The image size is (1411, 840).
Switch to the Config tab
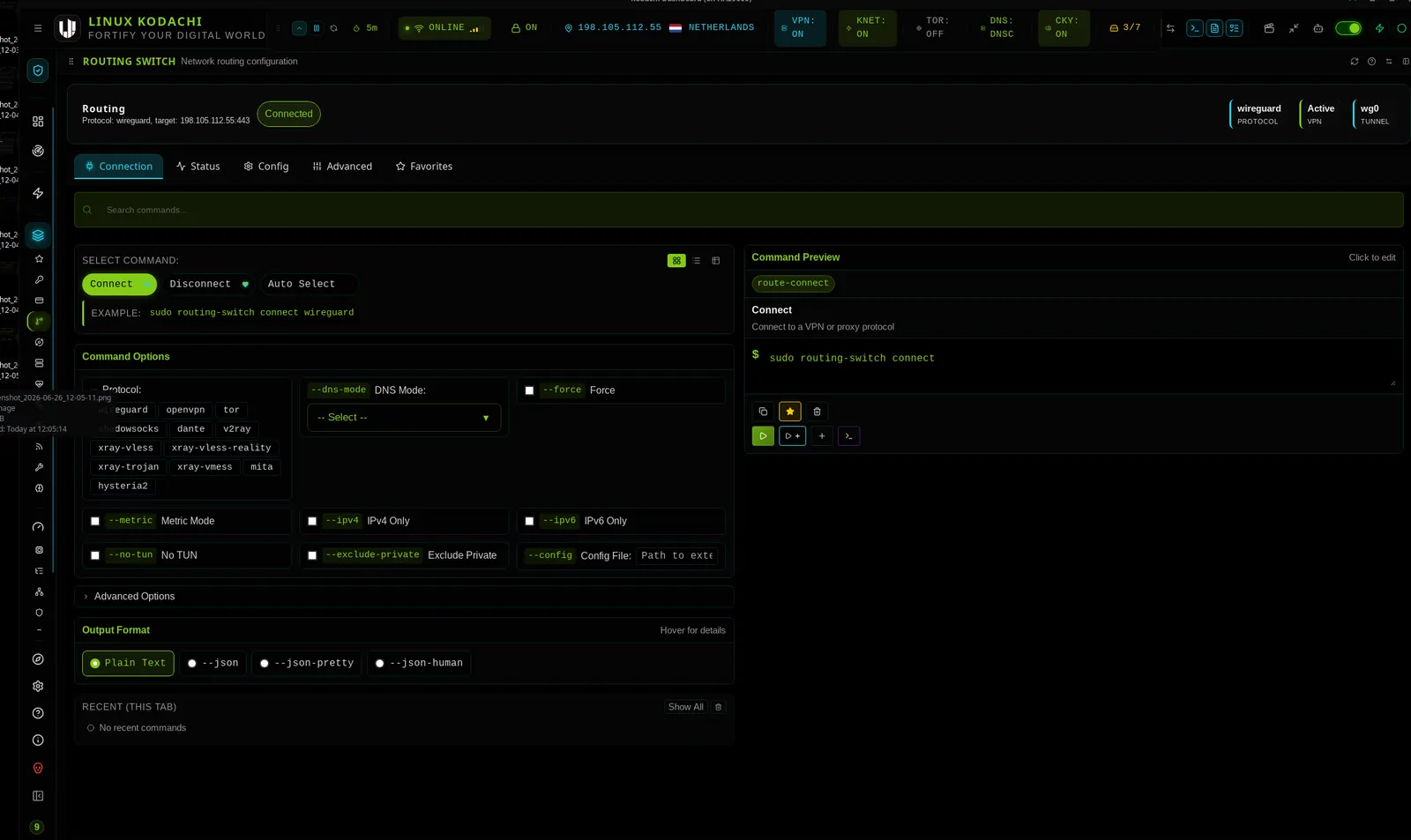coord(266,167)
